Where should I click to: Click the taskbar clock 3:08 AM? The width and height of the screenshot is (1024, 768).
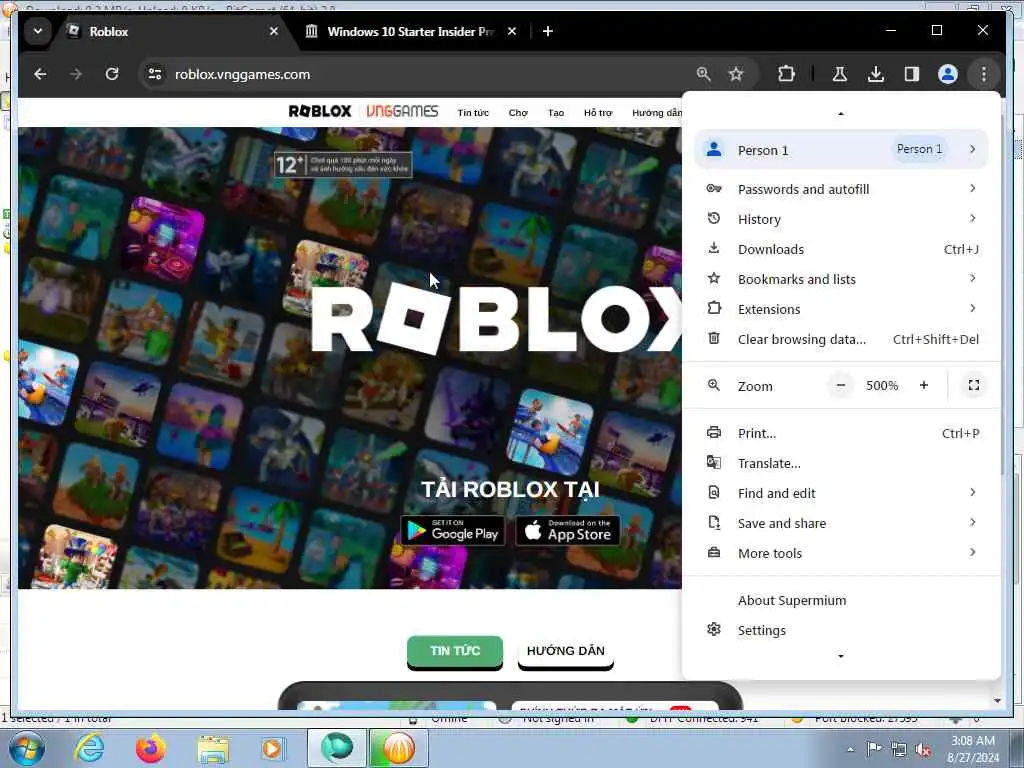[973, 749]
